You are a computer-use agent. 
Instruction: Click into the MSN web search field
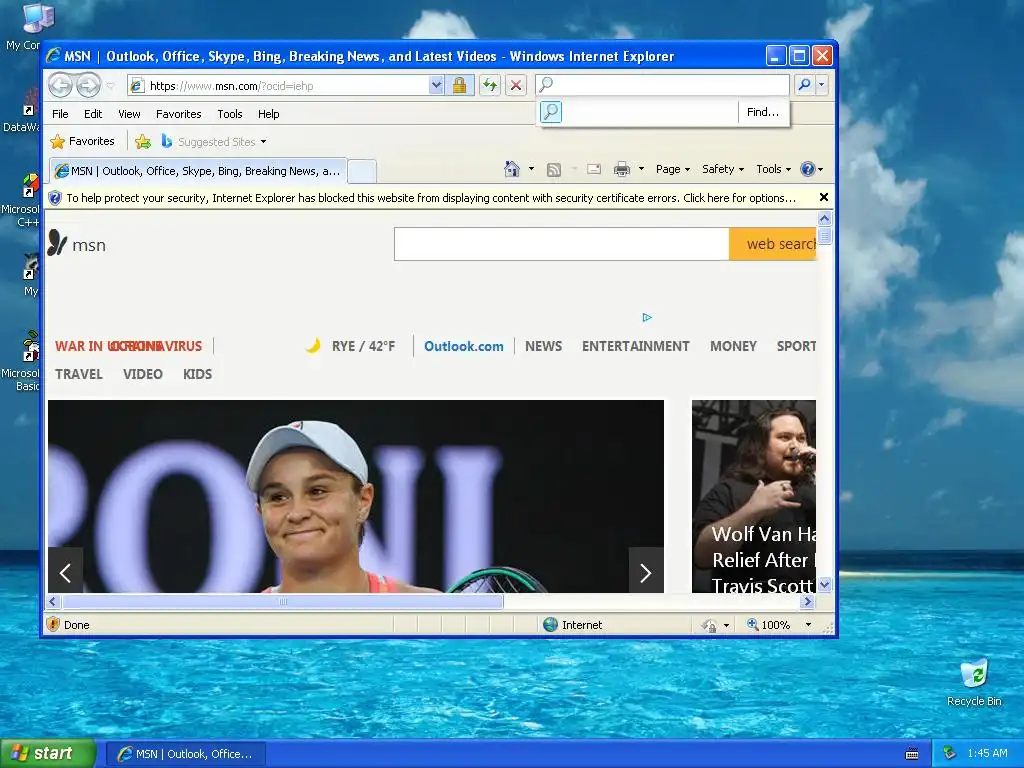coord(562,244)
